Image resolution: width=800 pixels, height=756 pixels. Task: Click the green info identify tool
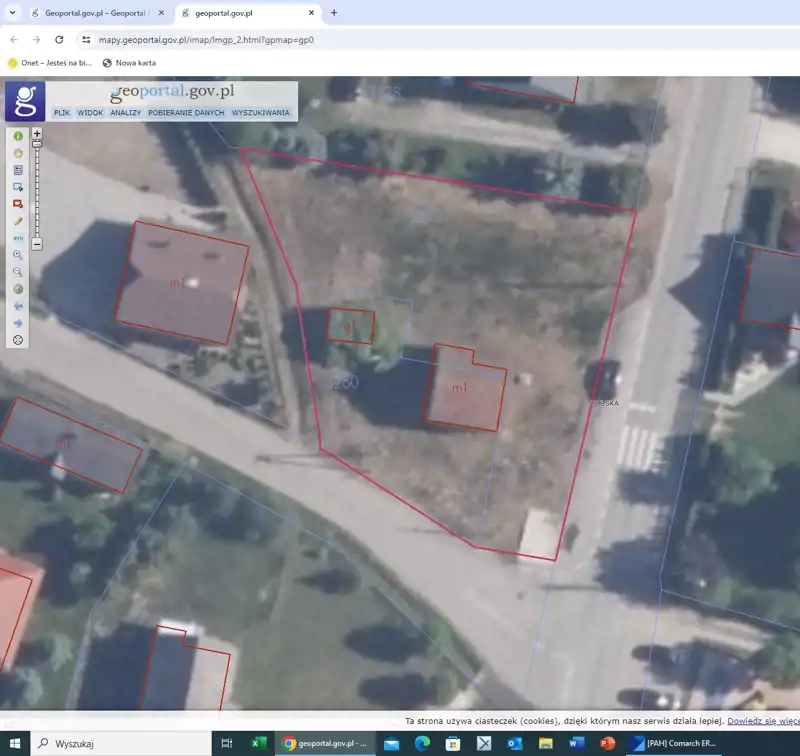pyautogui.click(x=18, y=136)
